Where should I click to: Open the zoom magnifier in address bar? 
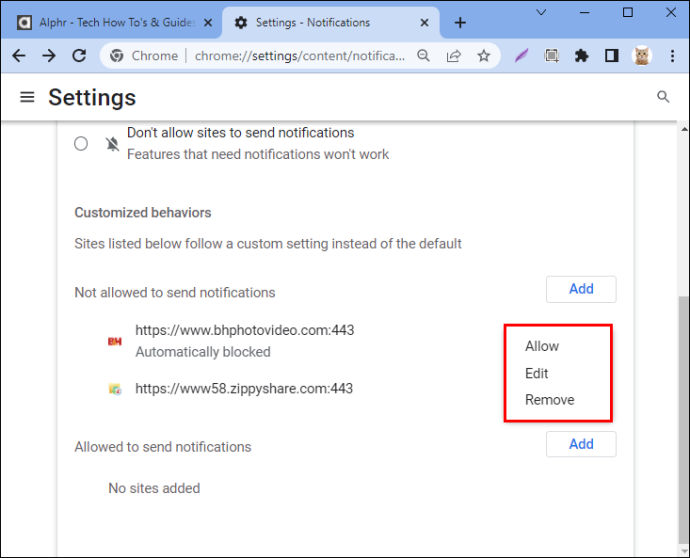423,56
